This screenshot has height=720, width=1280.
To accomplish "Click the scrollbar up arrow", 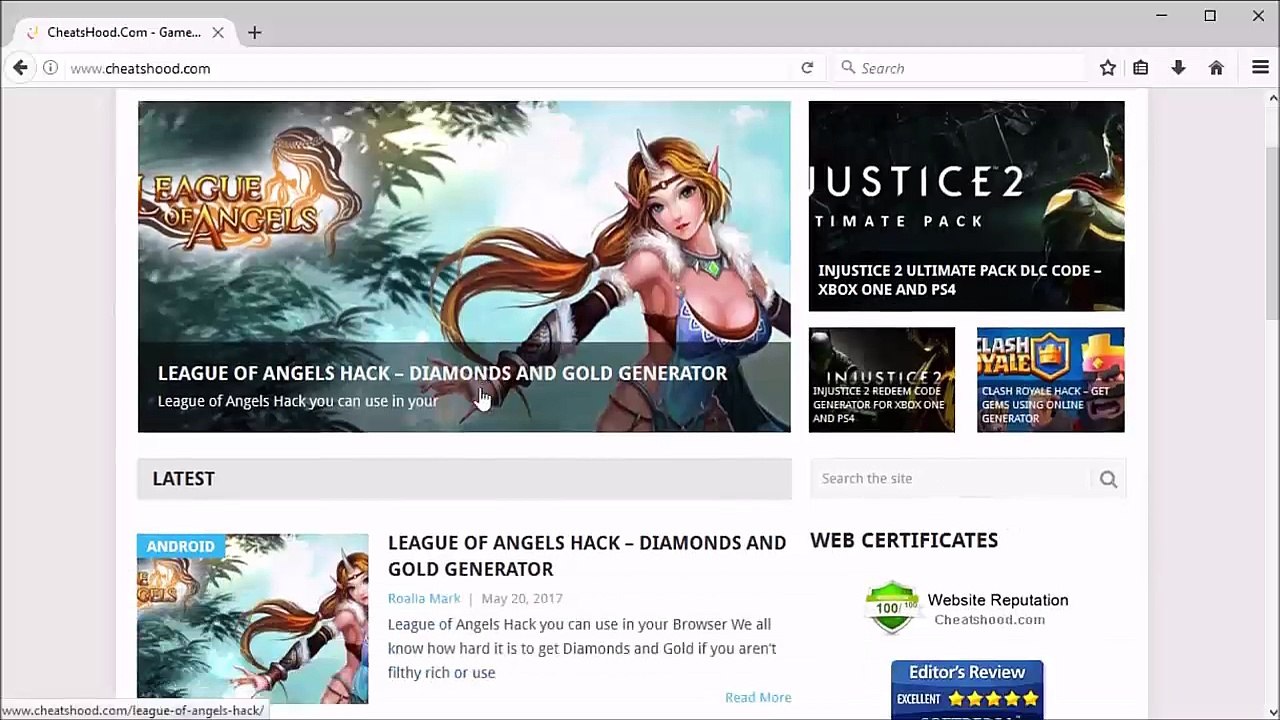I will [x=1272, y=97].
